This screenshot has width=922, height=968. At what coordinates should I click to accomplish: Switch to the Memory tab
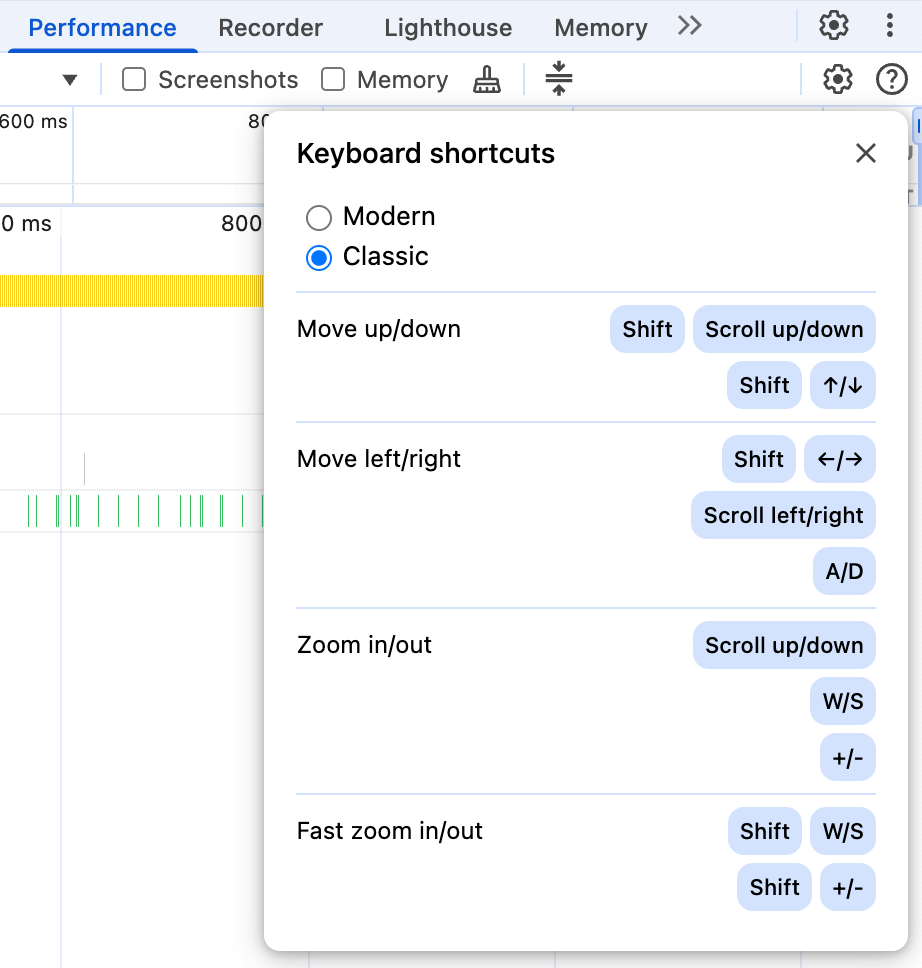[x=600, y=27]
